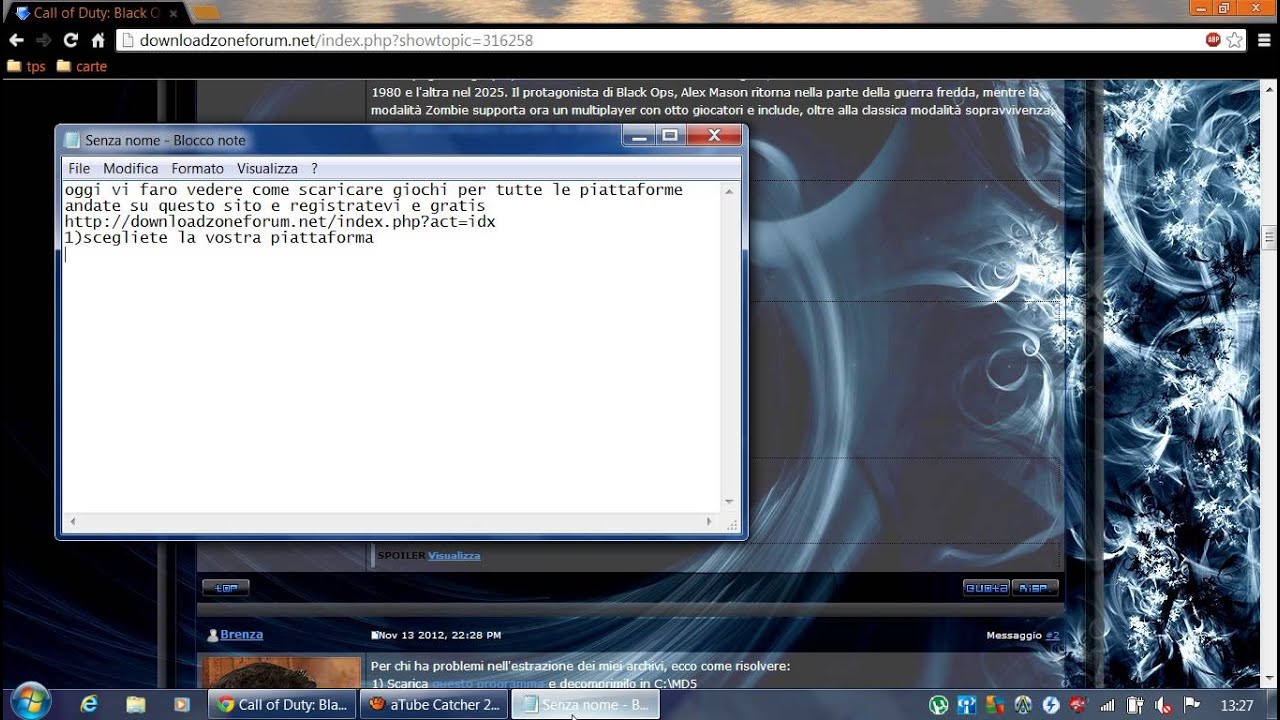Open the green arch A tray icon
The height and width of the screenshot is (720, 1280).
tap(1022, 705)
